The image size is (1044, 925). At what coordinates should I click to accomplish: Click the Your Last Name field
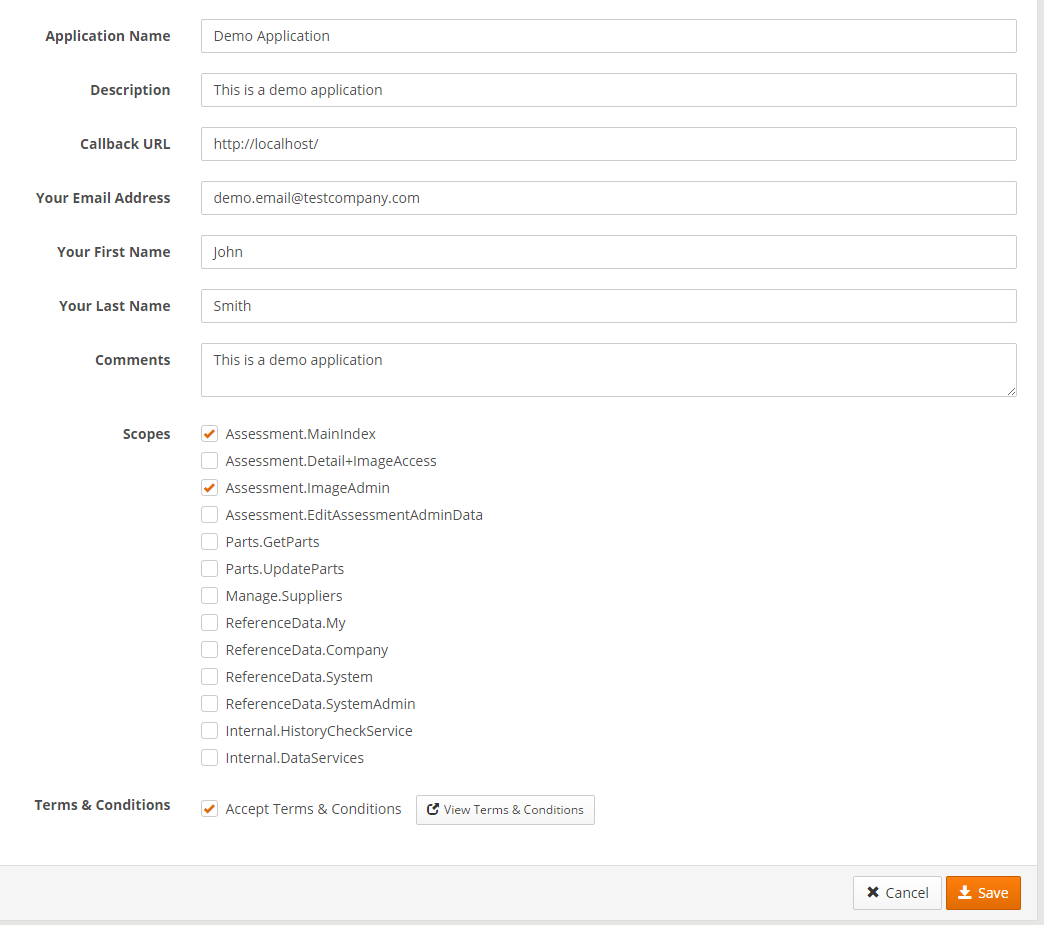(609, 306)
